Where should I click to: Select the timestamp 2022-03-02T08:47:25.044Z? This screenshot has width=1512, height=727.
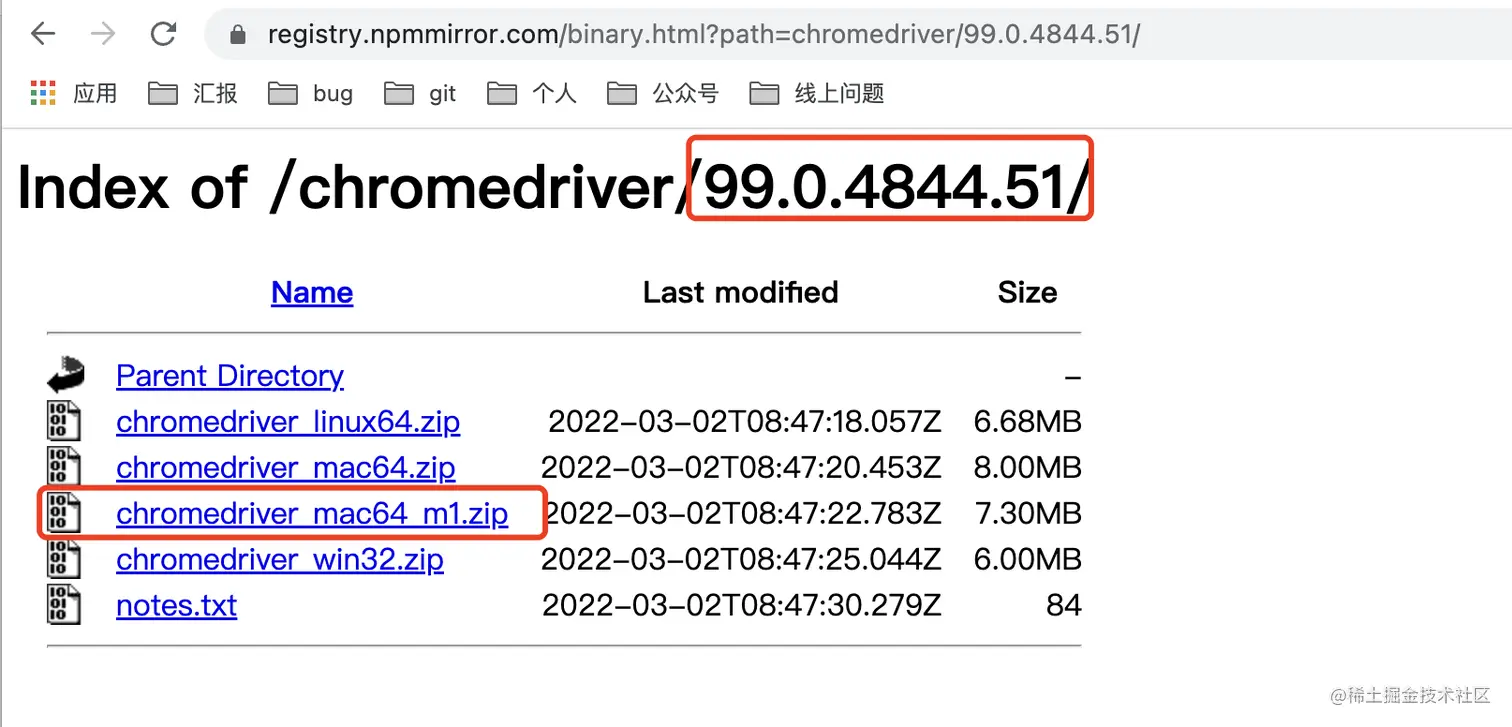click(741, 560)
